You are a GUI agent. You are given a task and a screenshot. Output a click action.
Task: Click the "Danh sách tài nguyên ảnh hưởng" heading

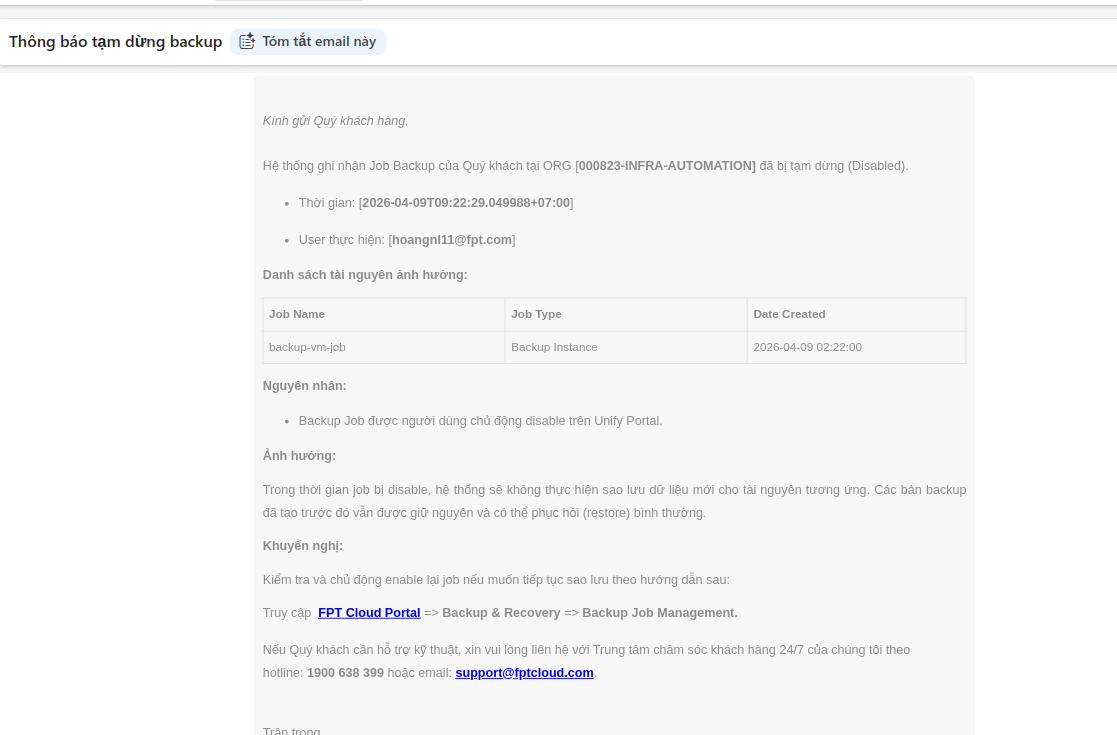[365, 275]
